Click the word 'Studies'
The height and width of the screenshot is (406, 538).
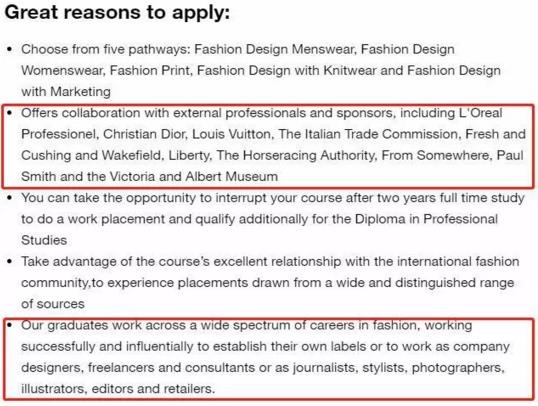(44, 240)
